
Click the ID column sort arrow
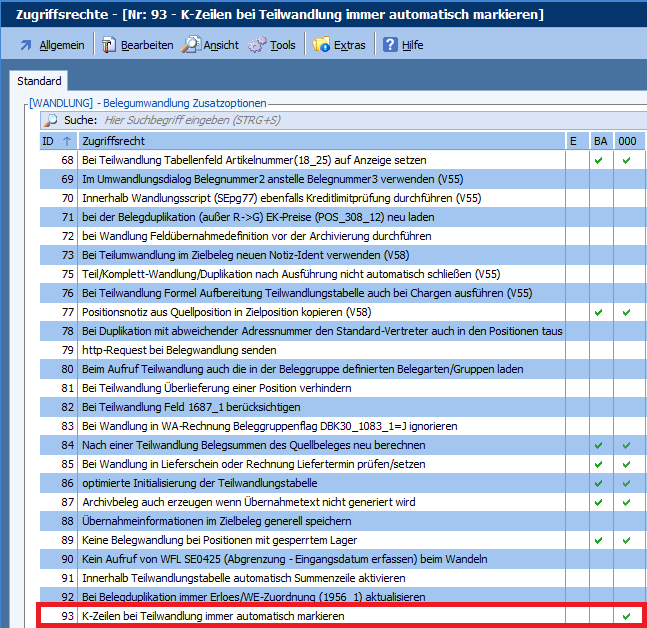click(x=67, y=141)
